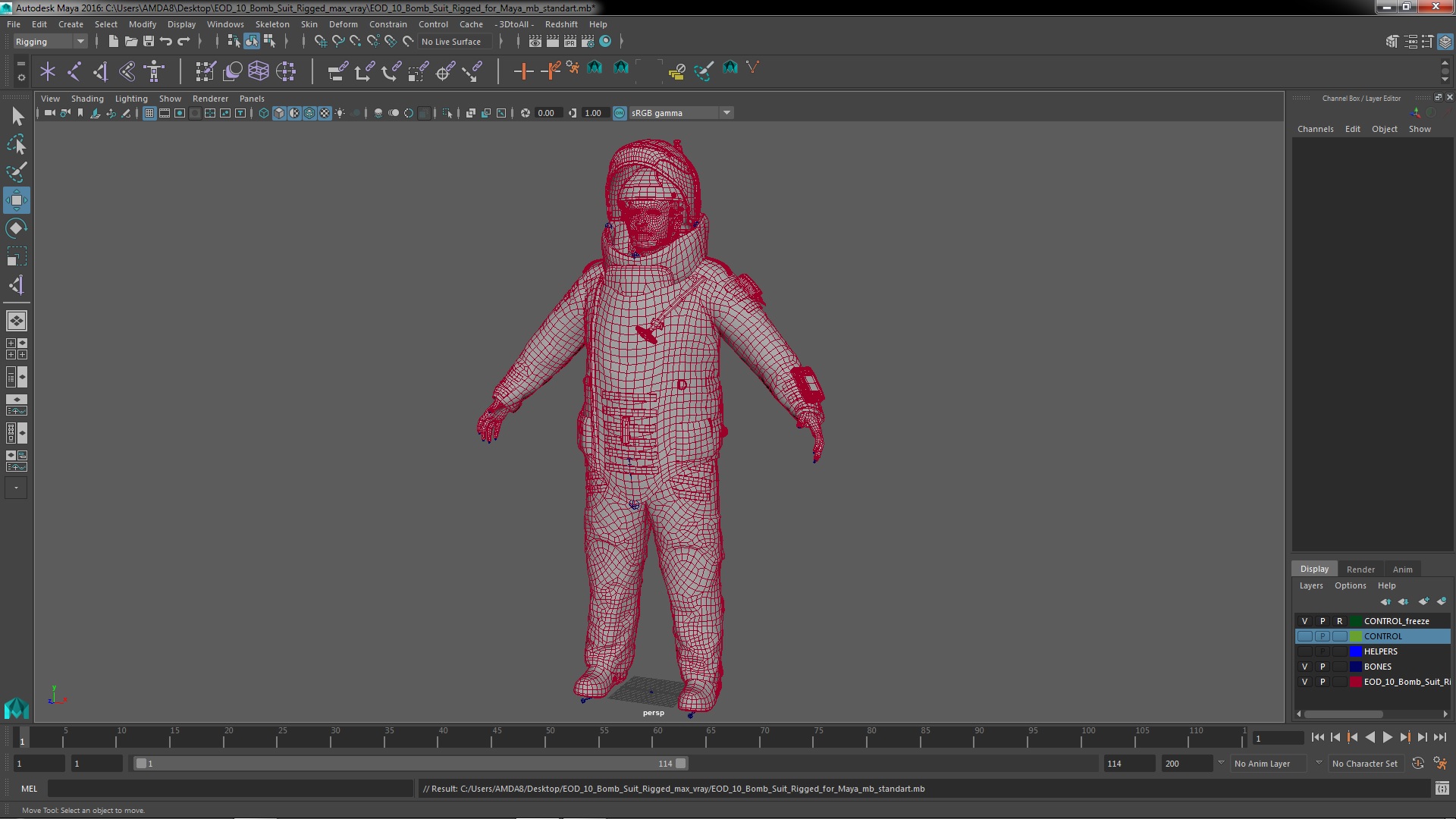The width and height of the screenshot is (1456, 819).
Task: Open the Skeleton menu
Action: pos(272,24)
